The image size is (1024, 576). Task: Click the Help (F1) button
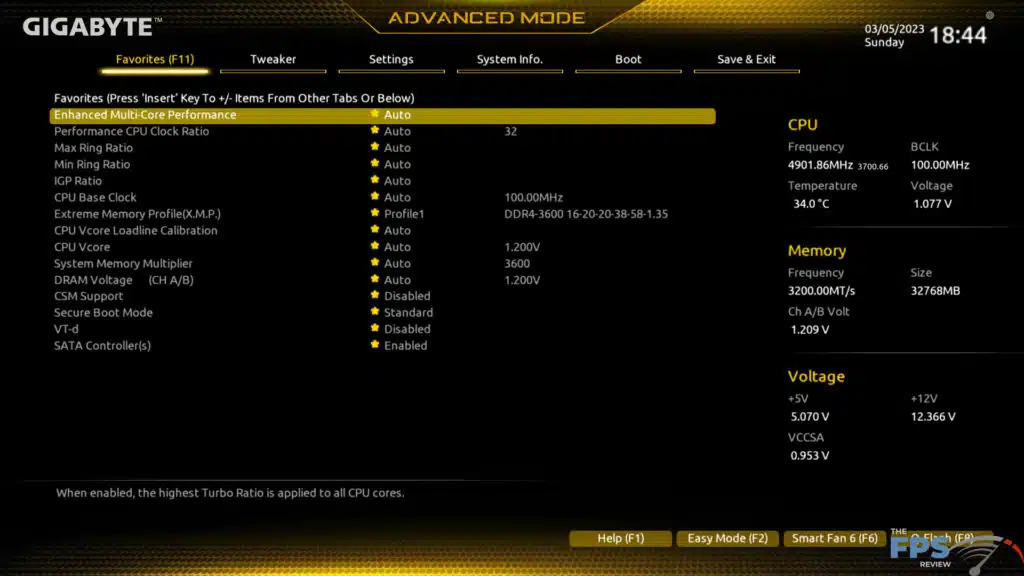click(620, 538)
